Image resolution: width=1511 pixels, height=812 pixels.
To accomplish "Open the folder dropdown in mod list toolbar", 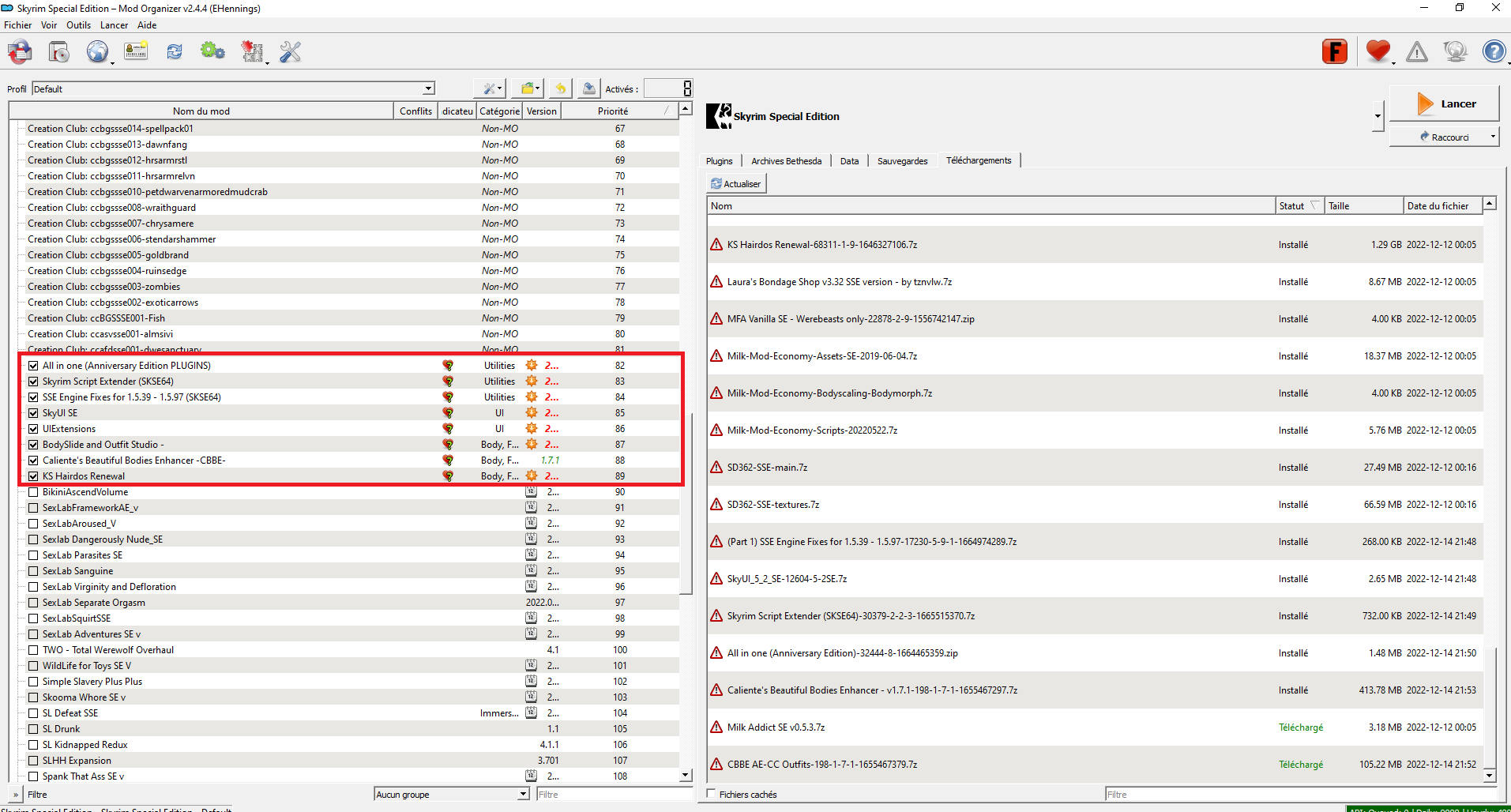I will 527,88.
